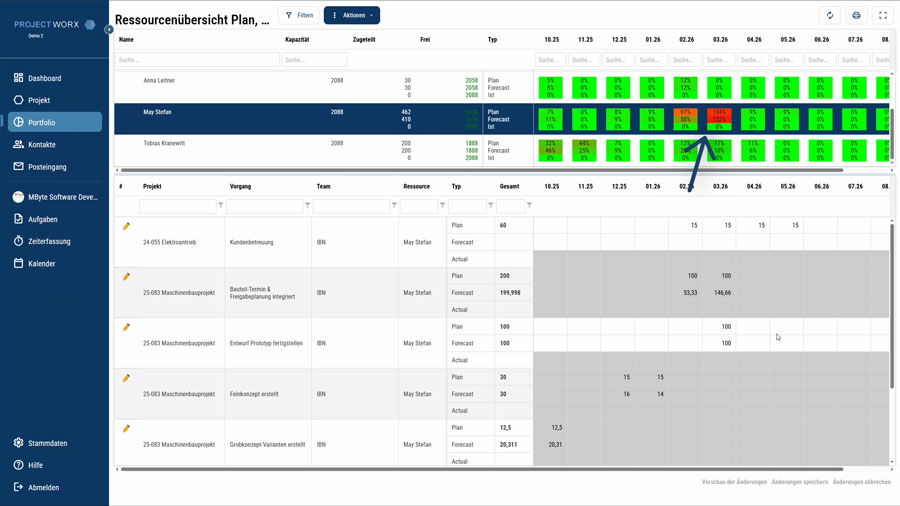Screen dimensions: 900x506
Task: Open the filter icon beside Projekt column filter
Action: (x=221, y=206)
